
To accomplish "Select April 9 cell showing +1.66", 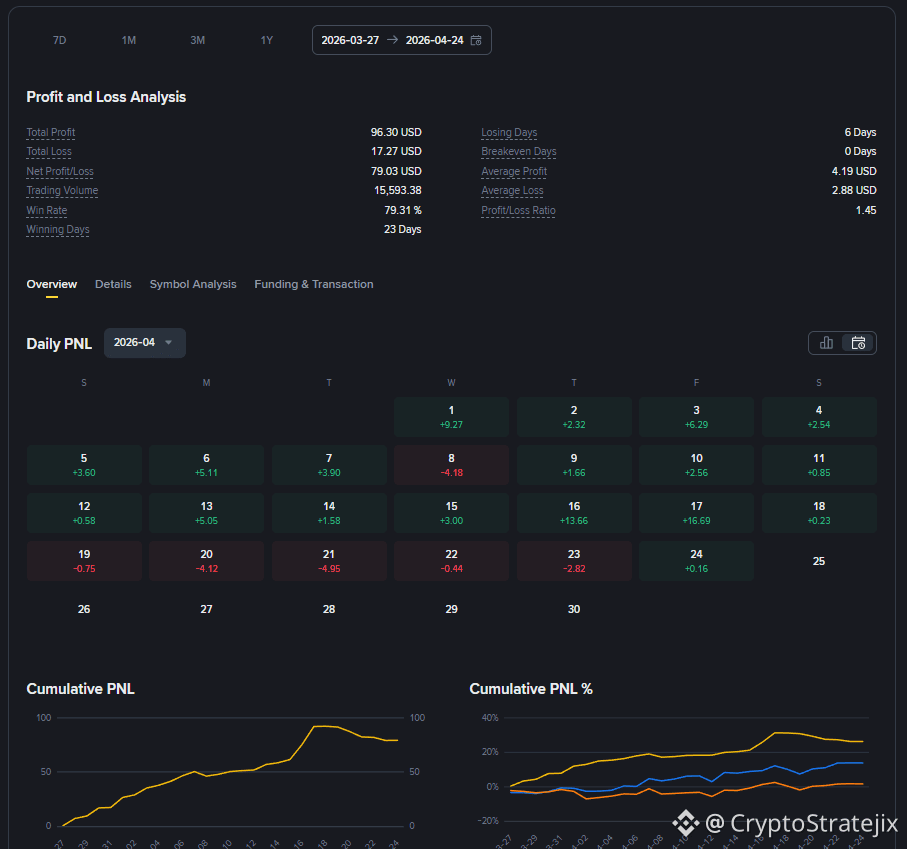I will 574,465.
